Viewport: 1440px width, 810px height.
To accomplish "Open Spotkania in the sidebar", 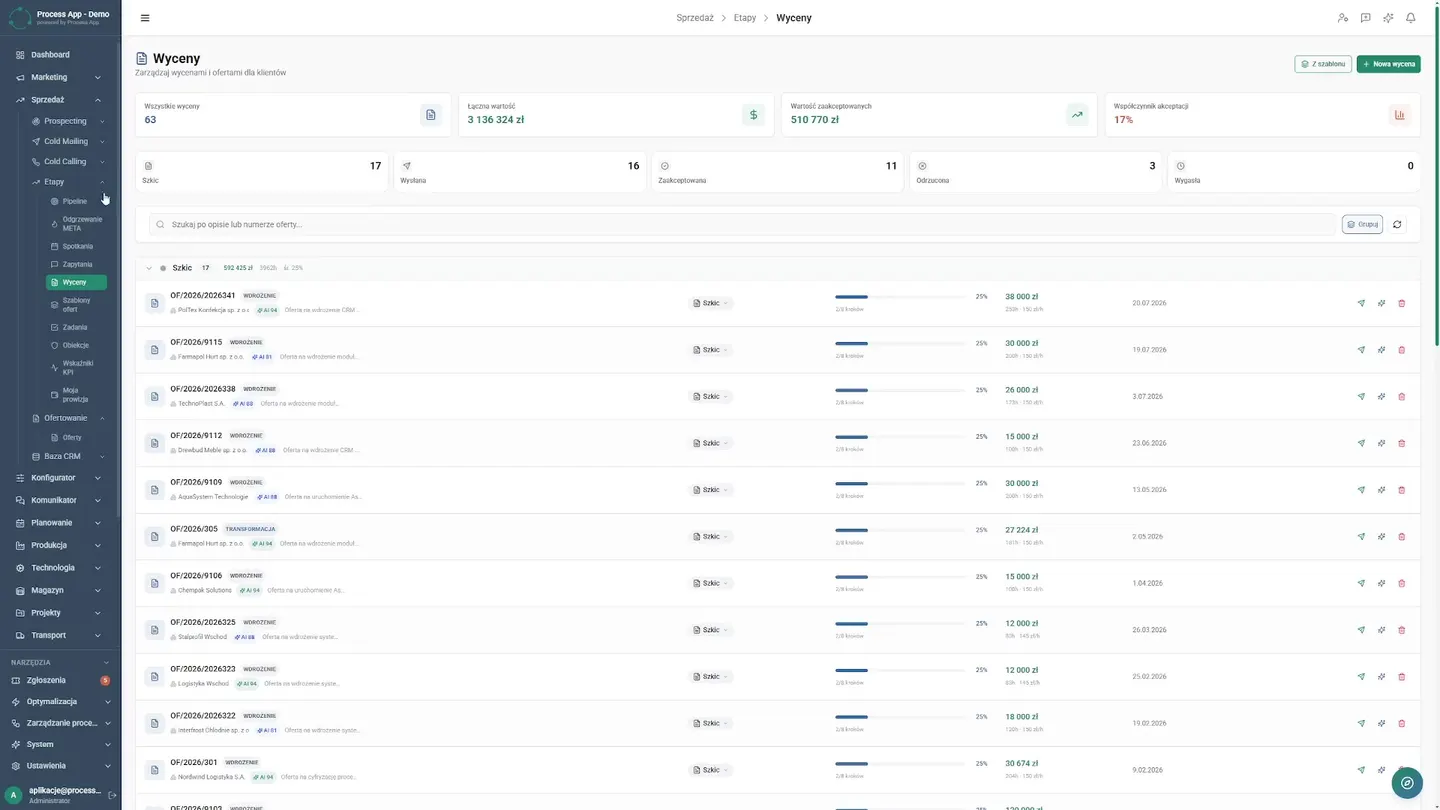I will (x=76, y=246).
